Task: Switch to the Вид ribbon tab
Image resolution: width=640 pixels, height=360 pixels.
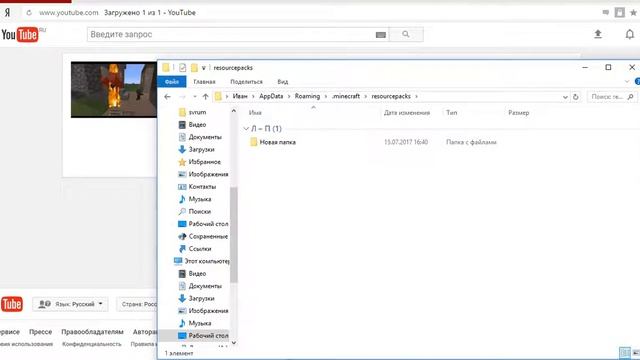Action: click(x=282, y=82)
